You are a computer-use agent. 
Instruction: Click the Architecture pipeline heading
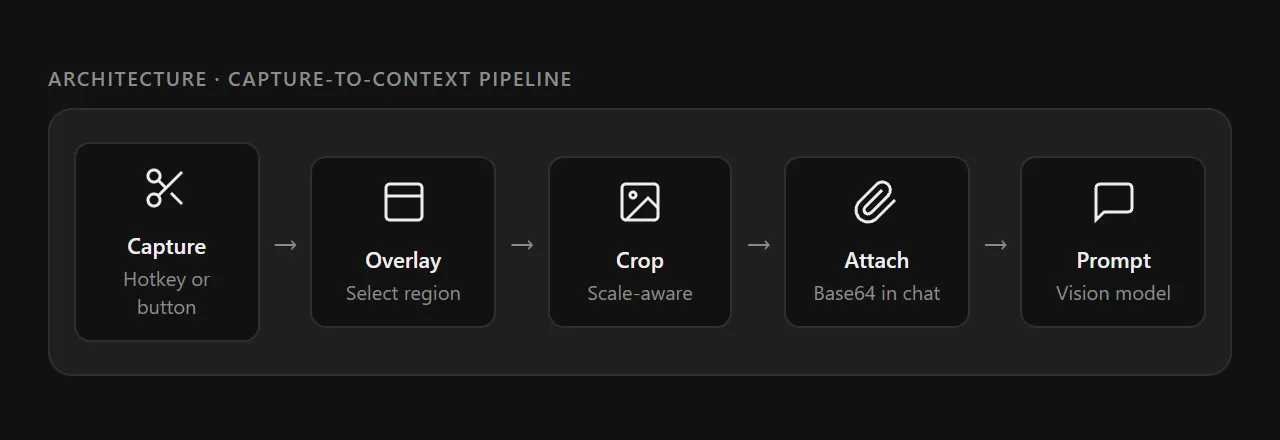pos(310,79)
